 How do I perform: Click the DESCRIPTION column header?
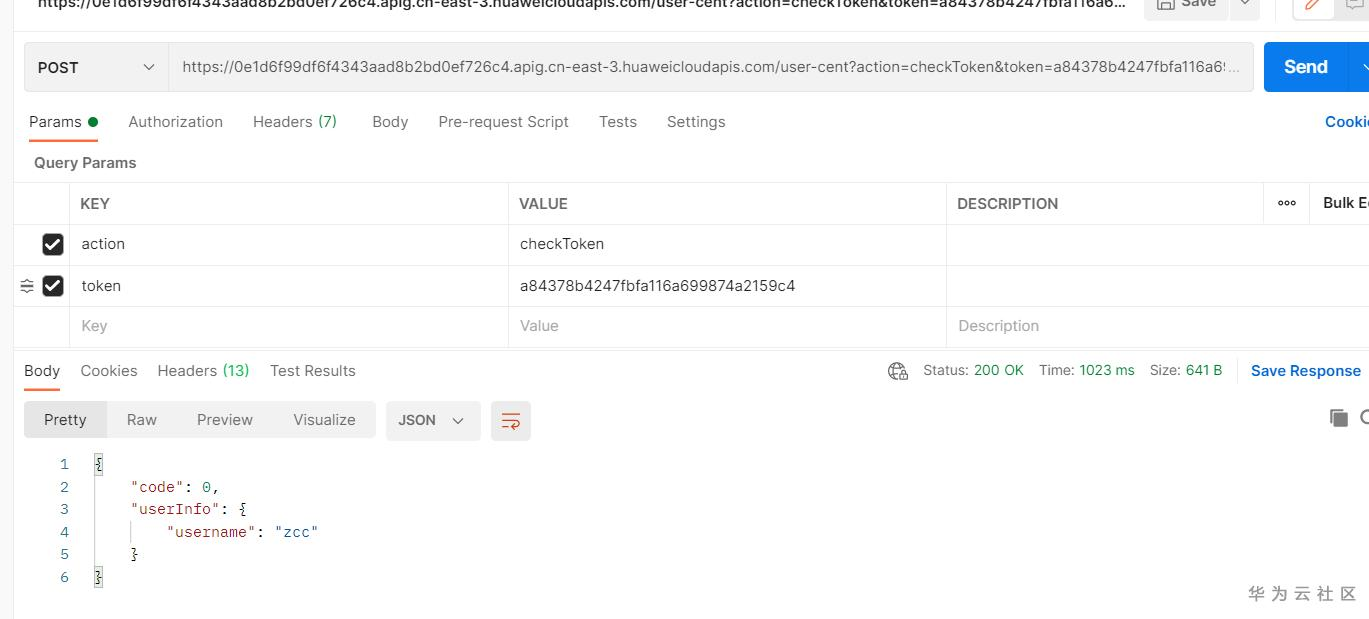(1007, 203)
